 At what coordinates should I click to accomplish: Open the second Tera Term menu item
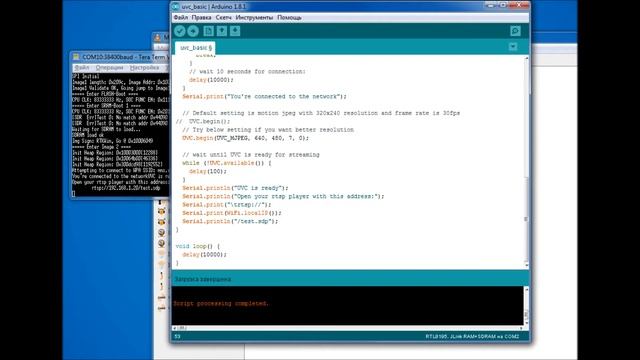(x=109, y=68)
